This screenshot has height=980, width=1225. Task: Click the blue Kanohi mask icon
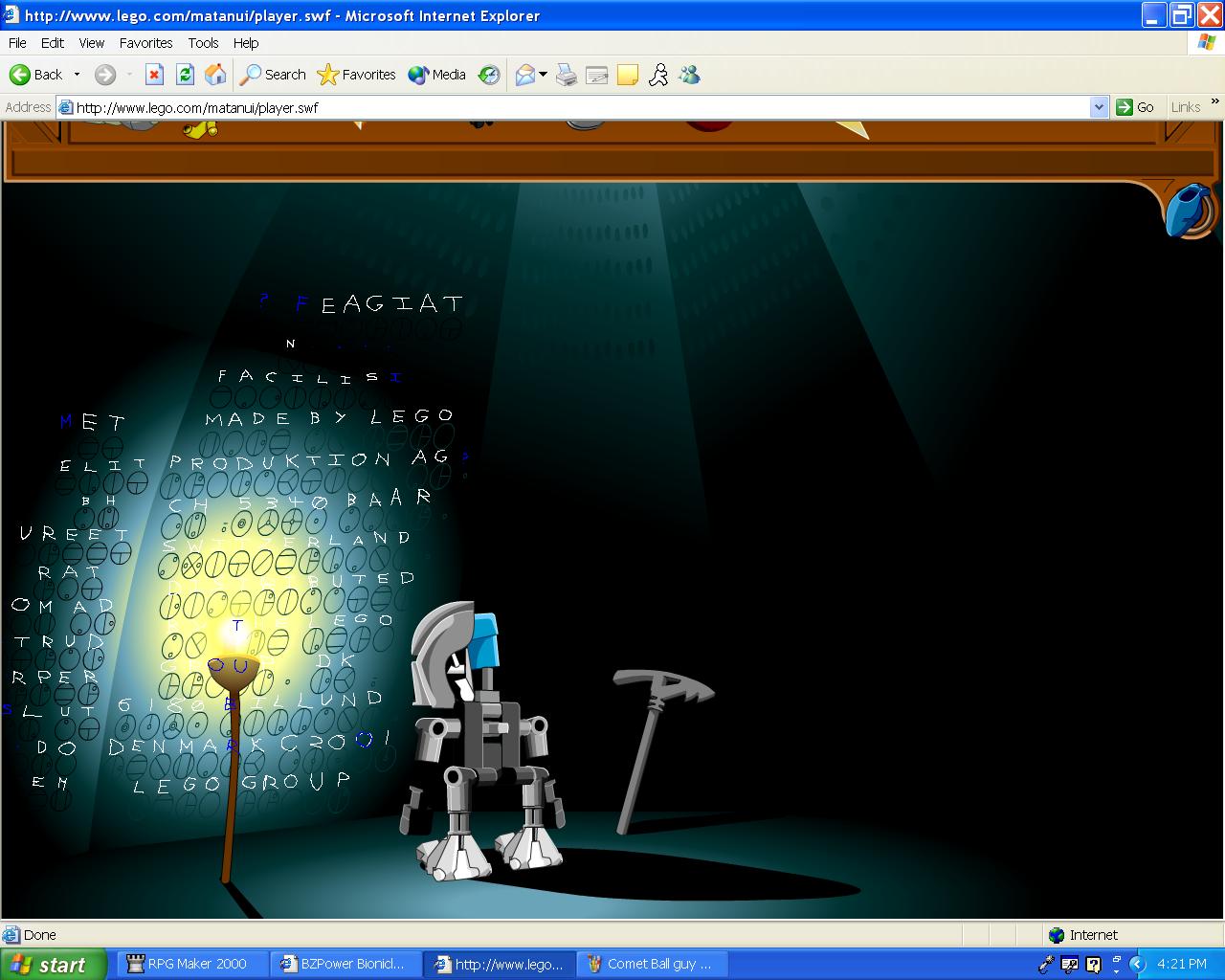click(x=1190, y=210)
